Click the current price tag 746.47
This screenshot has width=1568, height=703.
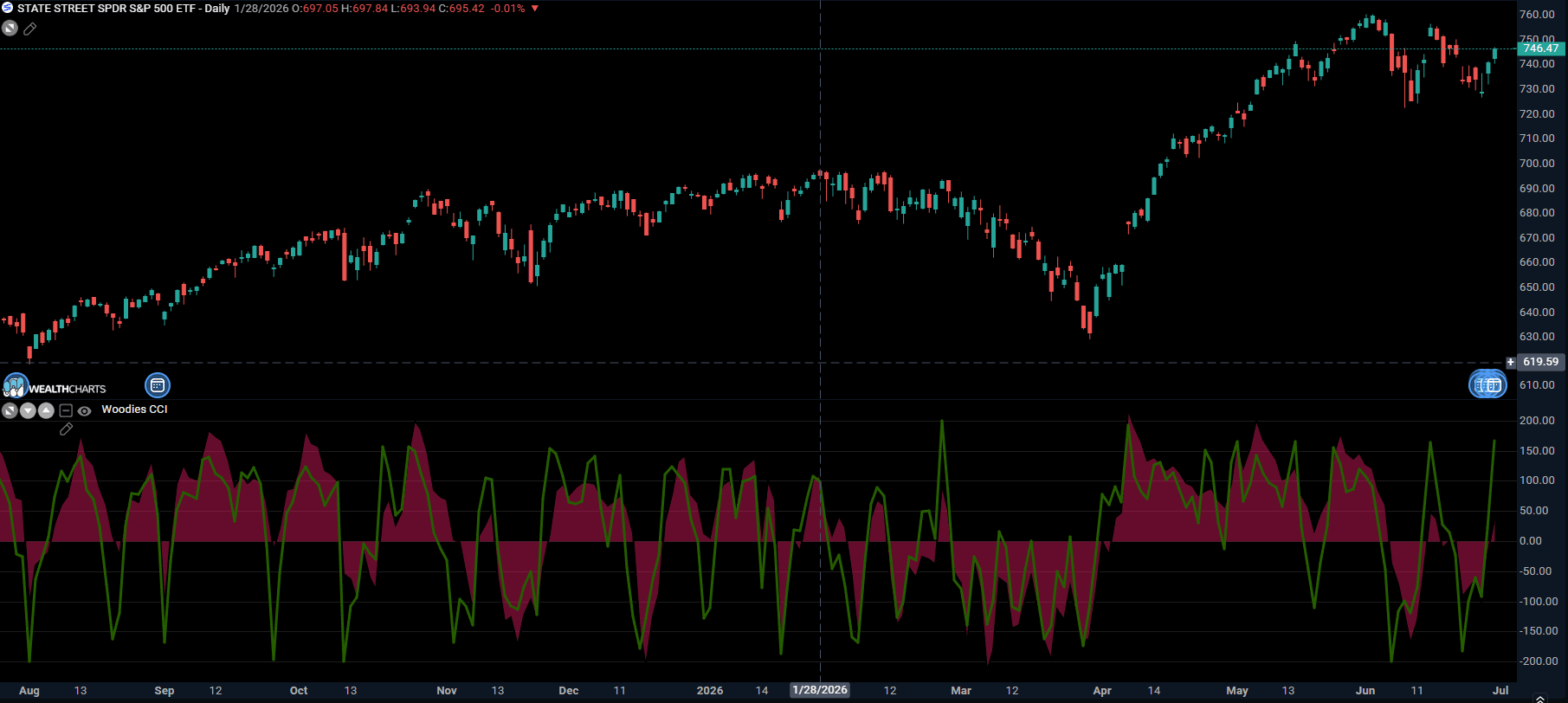tap(1541, 48)
